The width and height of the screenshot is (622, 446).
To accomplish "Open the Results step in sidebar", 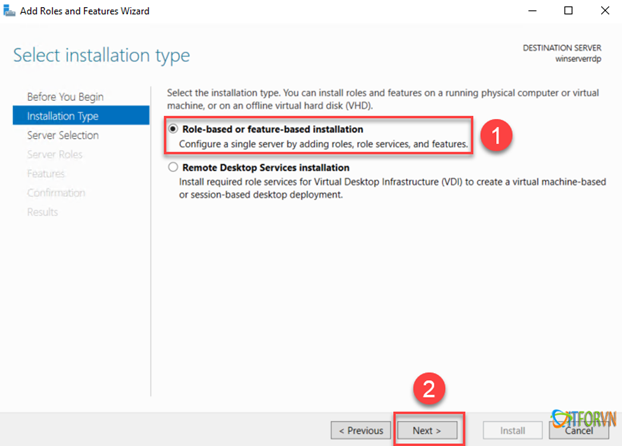I will (x=43, y=211).
